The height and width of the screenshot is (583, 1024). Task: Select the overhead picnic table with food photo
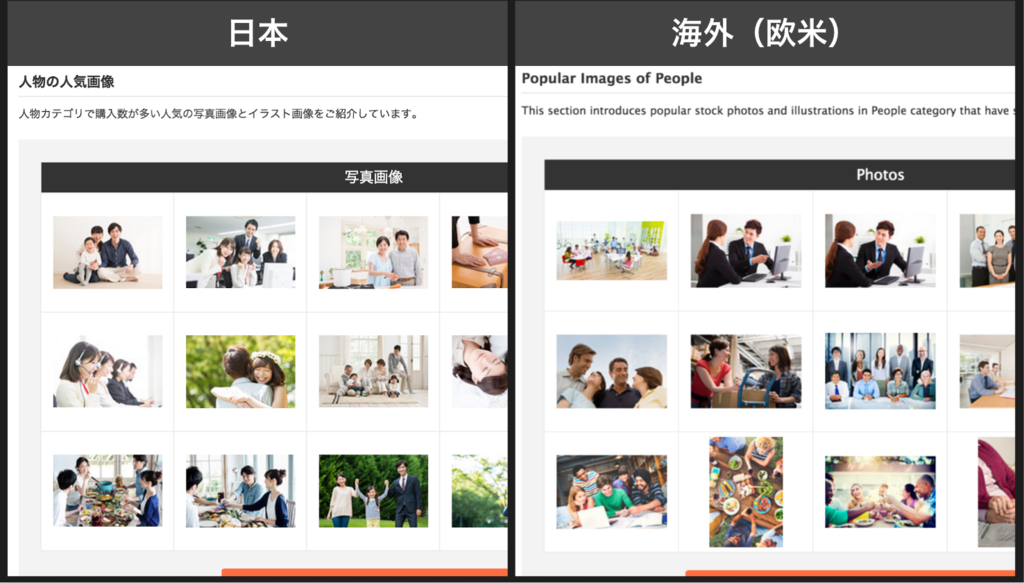746,492
